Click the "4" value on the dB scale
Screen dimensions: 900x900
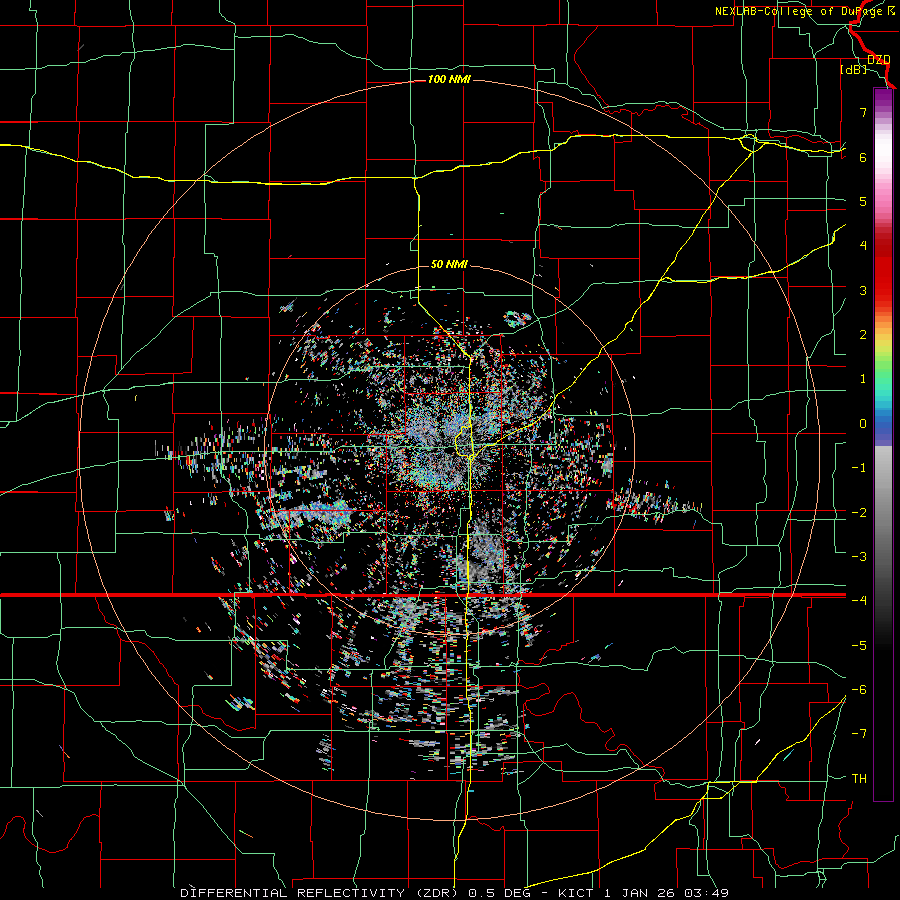[863, 246]
